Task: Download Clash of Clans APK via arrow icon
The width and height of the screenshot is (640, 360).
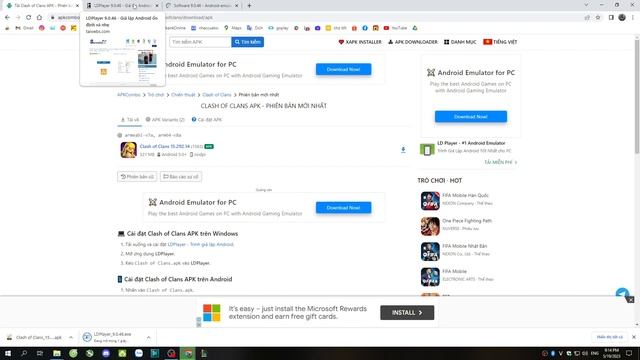Action: click(403, 150)
